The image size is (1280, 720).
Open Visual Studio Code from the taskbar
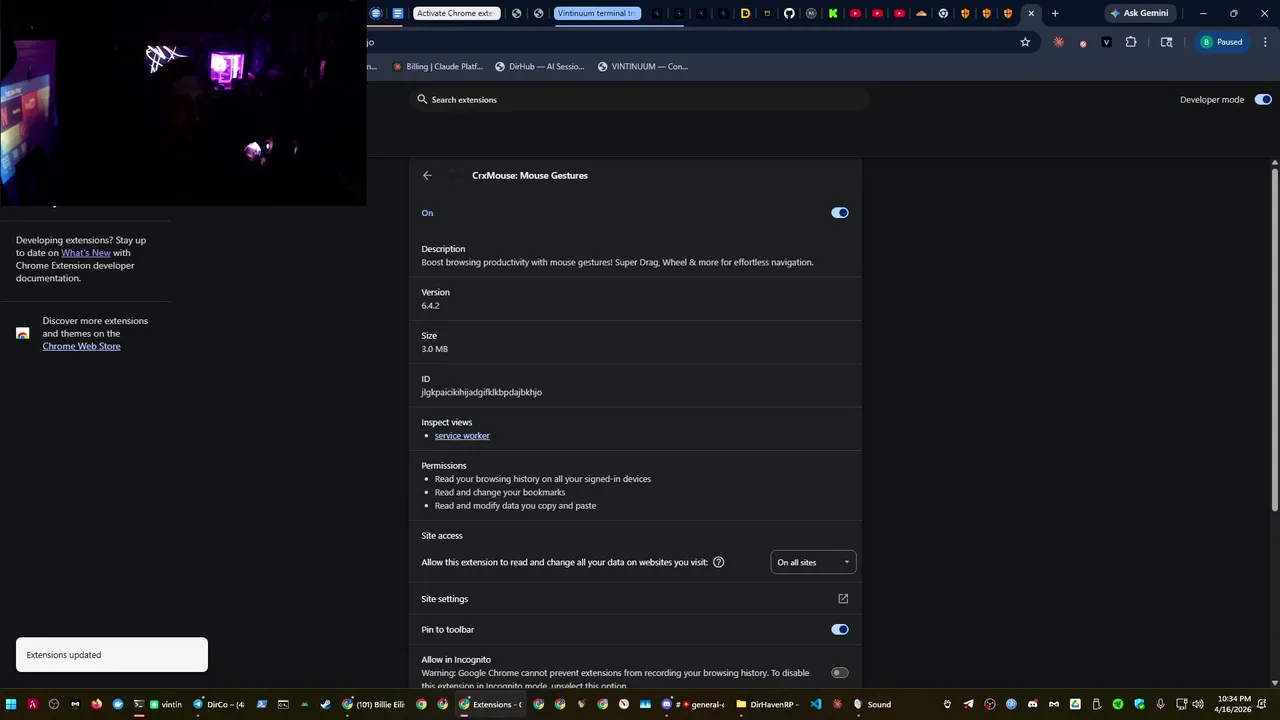[x=816, y=704]
